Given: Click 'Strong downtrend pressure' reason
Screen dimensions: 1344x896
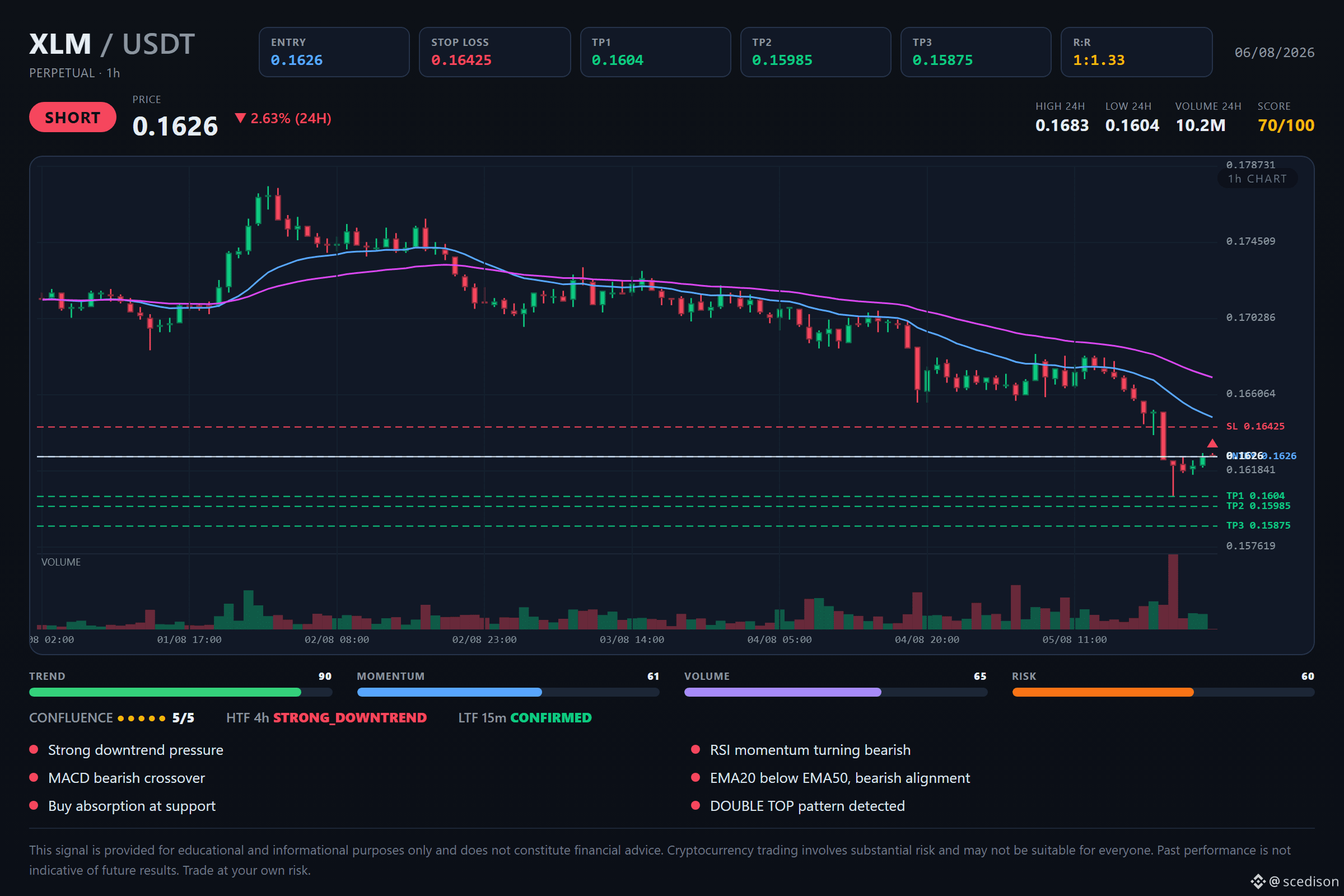Looking at the screenshot, I should (x=136, y=750).
